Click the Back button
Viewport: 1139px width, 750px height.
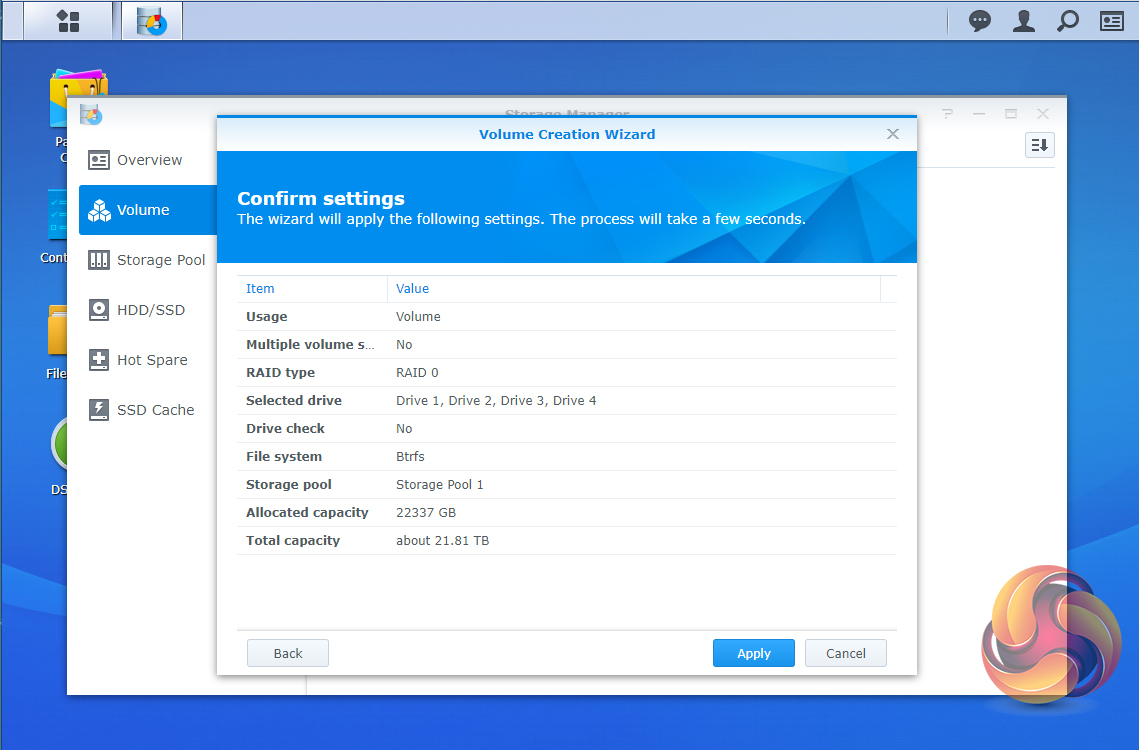click(288, 653)
